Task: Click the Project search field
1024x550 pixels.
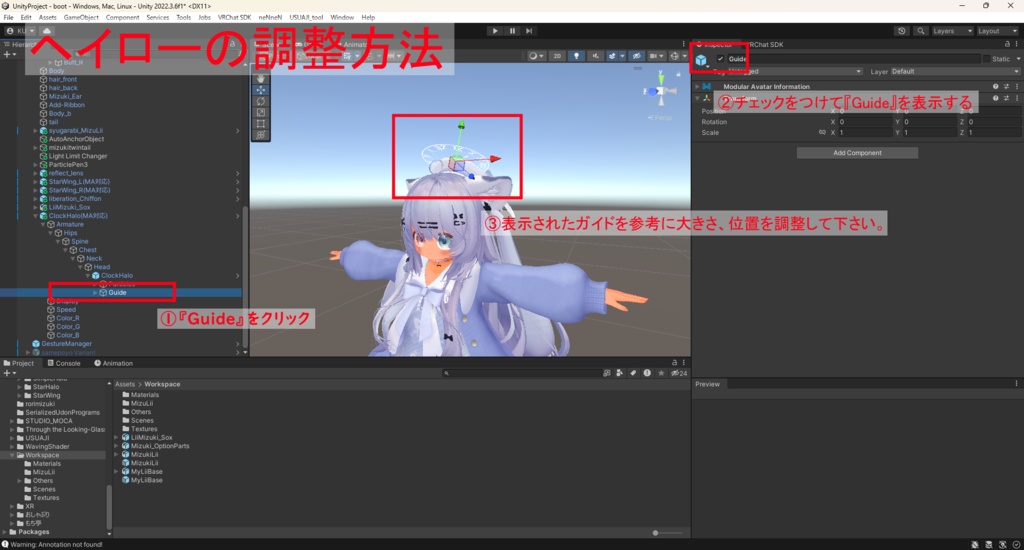Action: click(520, 374)
